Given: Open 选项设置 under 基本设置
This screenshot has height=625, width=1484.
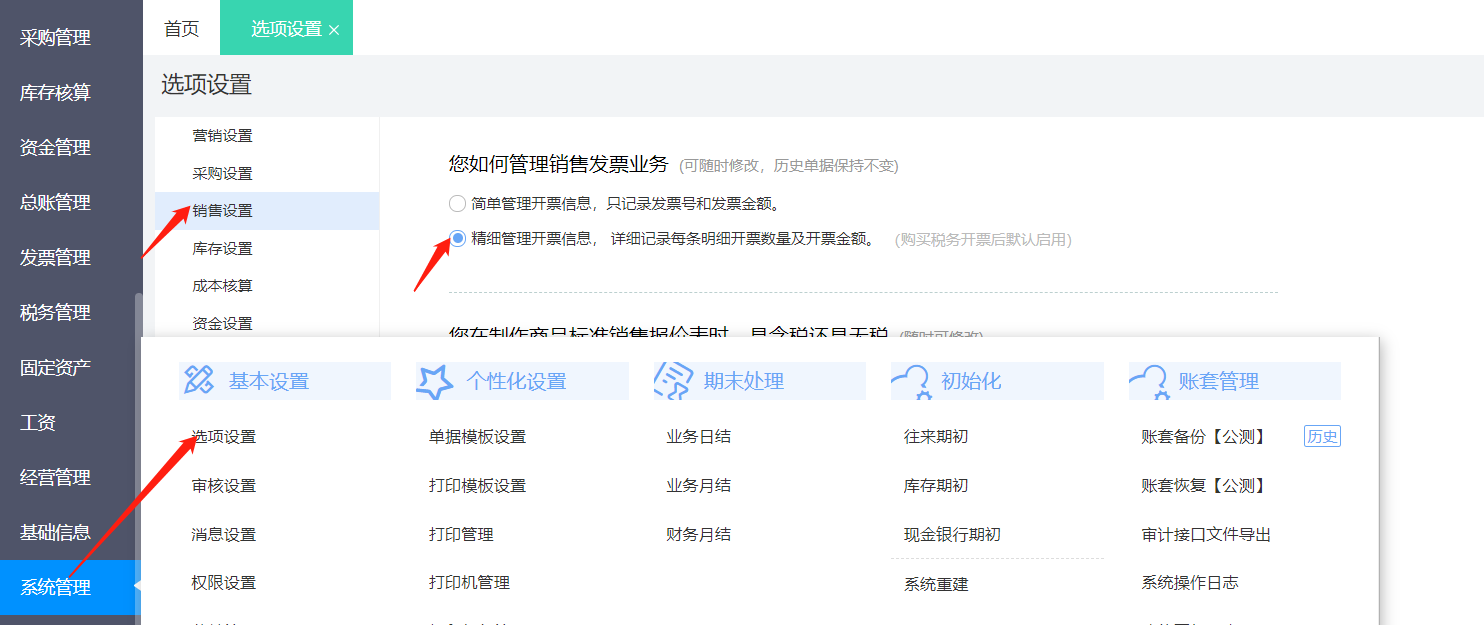Looking at the screenshot, I should 224,437.
